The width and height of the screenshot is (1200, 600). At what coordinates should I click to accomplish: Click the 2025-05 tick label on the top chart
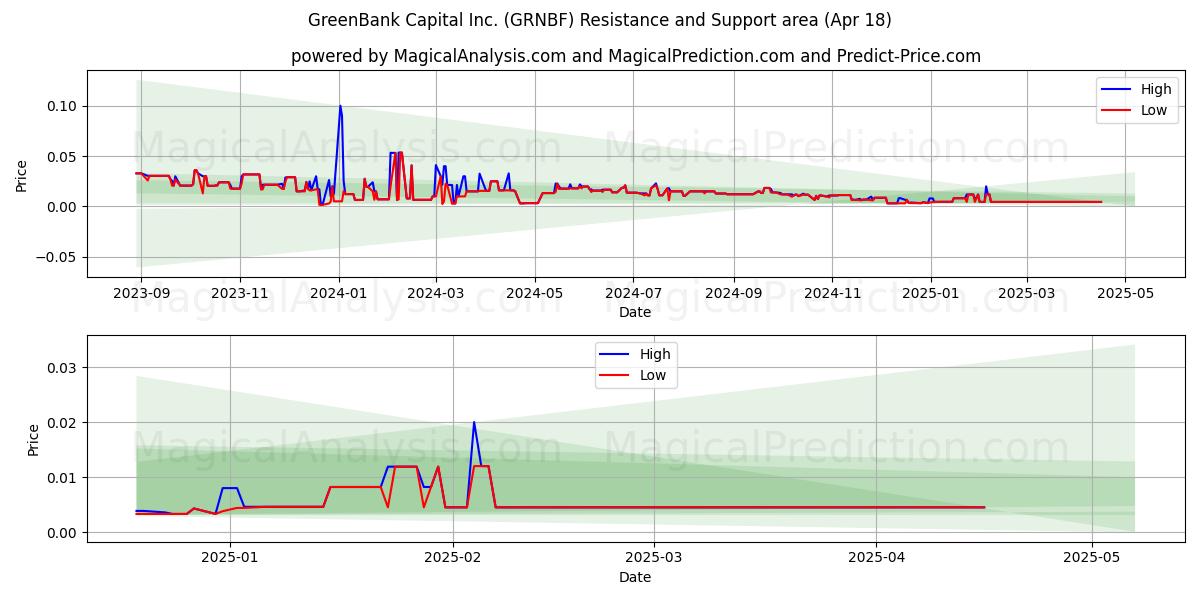click(x=1125, y=293)
